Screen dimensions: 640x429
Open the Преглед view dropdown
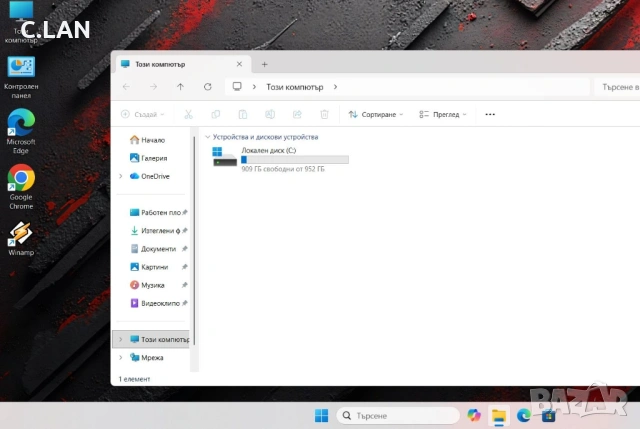pyautogui.click(x=443, y=114)
